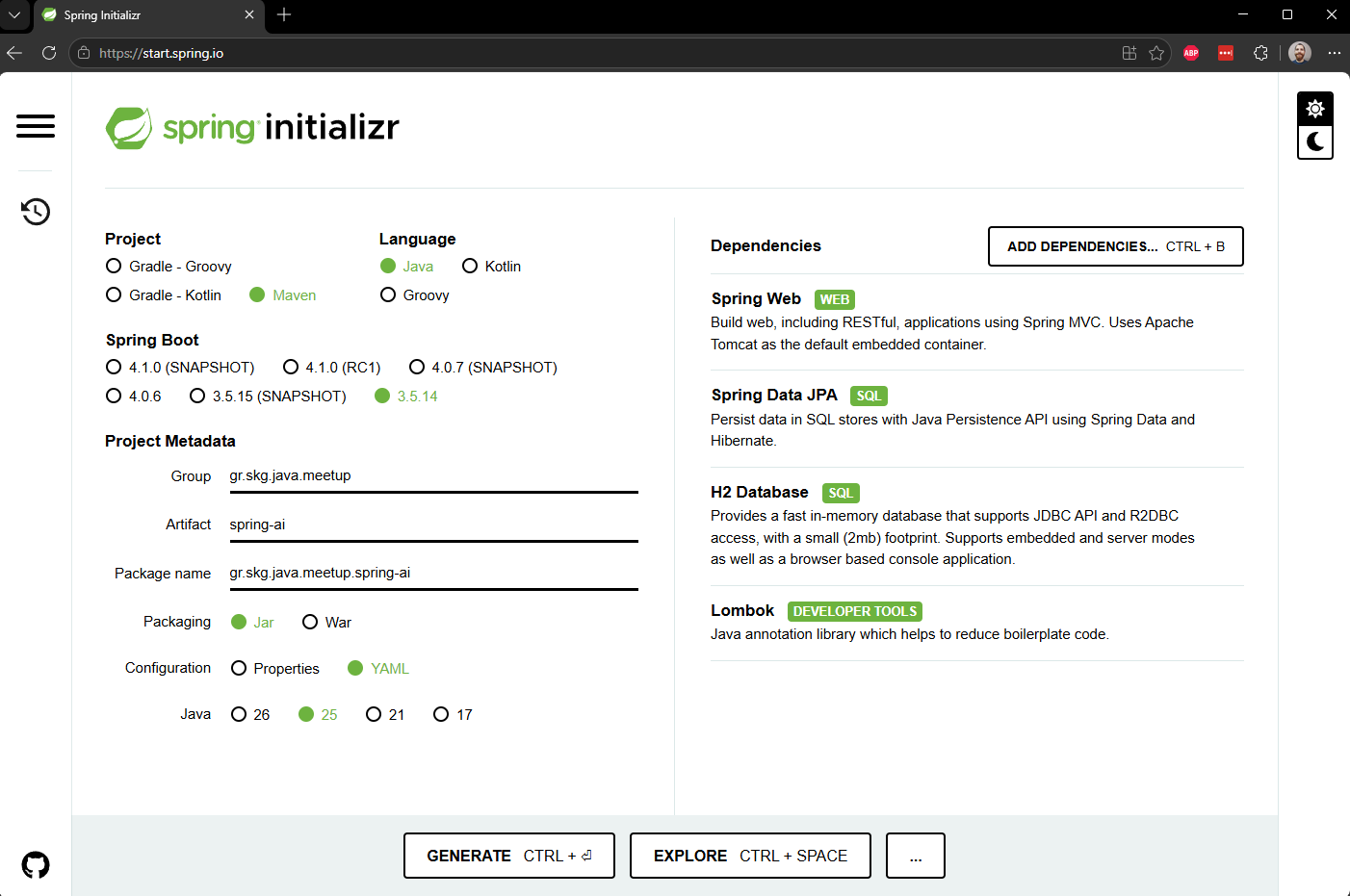
Task: Add page to favorites star
Action: tap(1156, 53)
